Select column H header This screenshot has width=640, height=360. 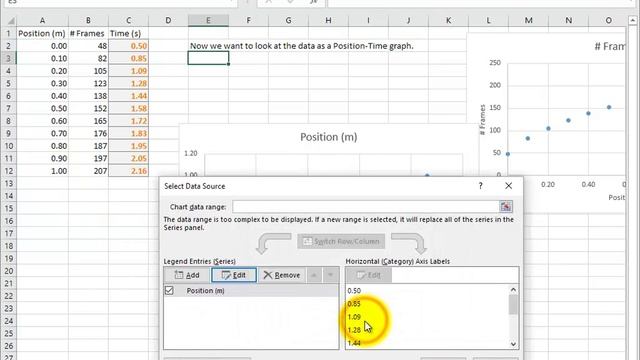click(328, 20)
